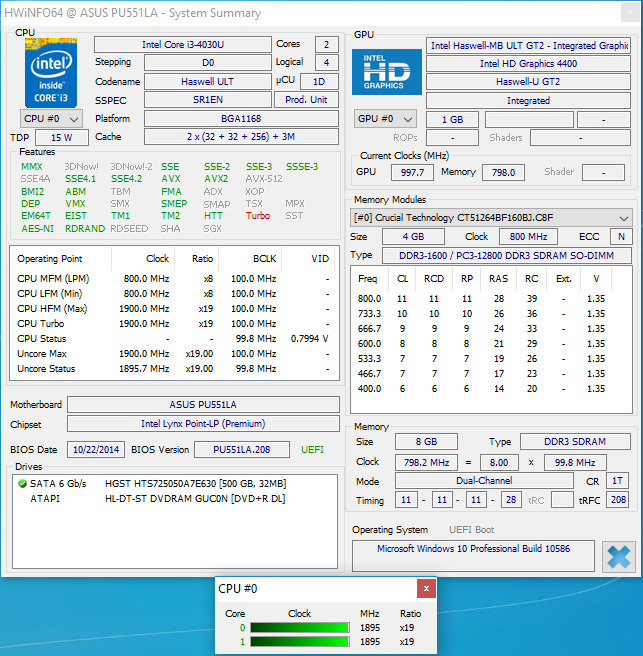Click the blue X close button near Operating System

618,556
